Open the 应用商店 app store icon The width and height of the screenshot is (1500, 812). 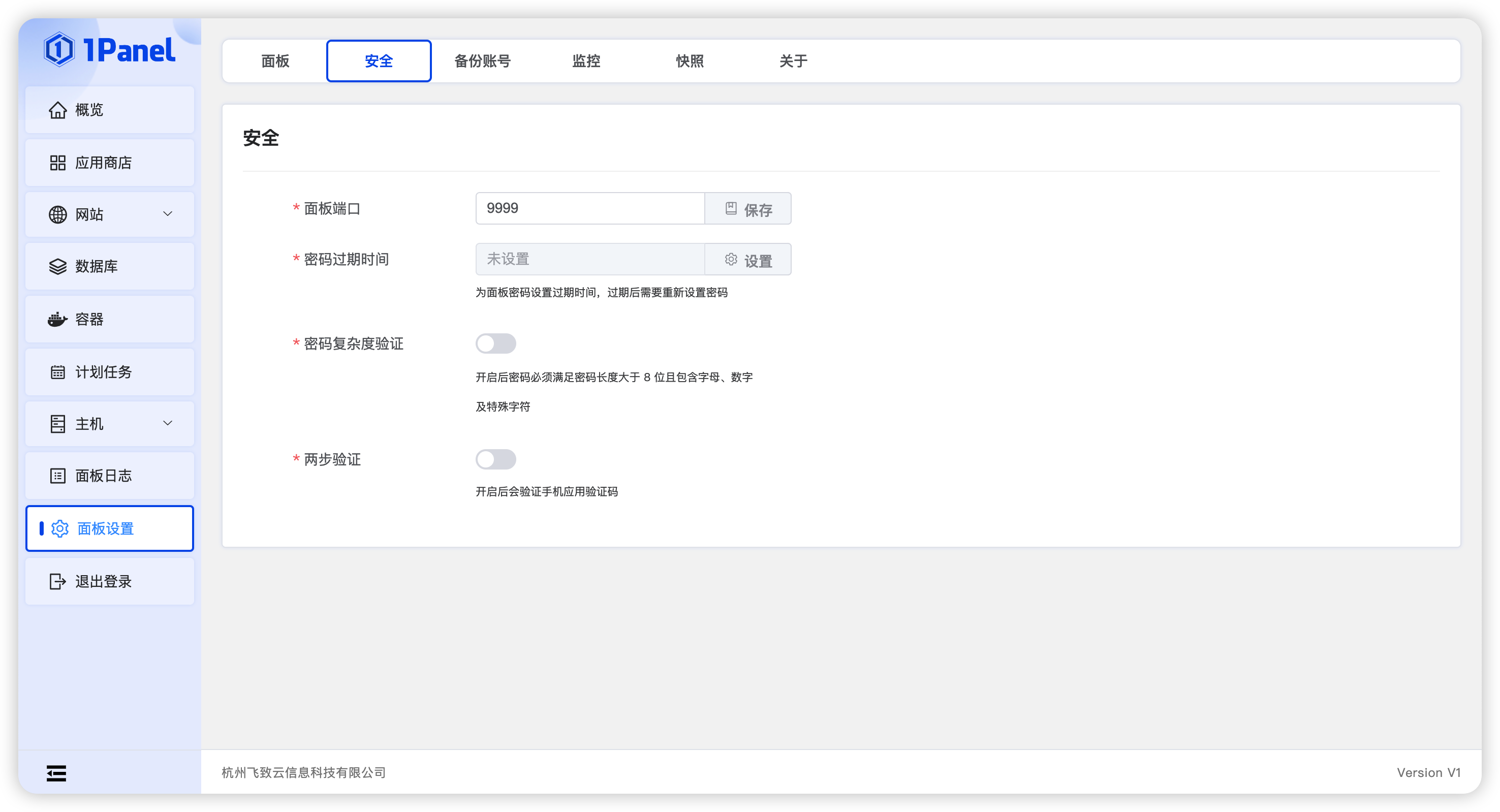[58, 163]
